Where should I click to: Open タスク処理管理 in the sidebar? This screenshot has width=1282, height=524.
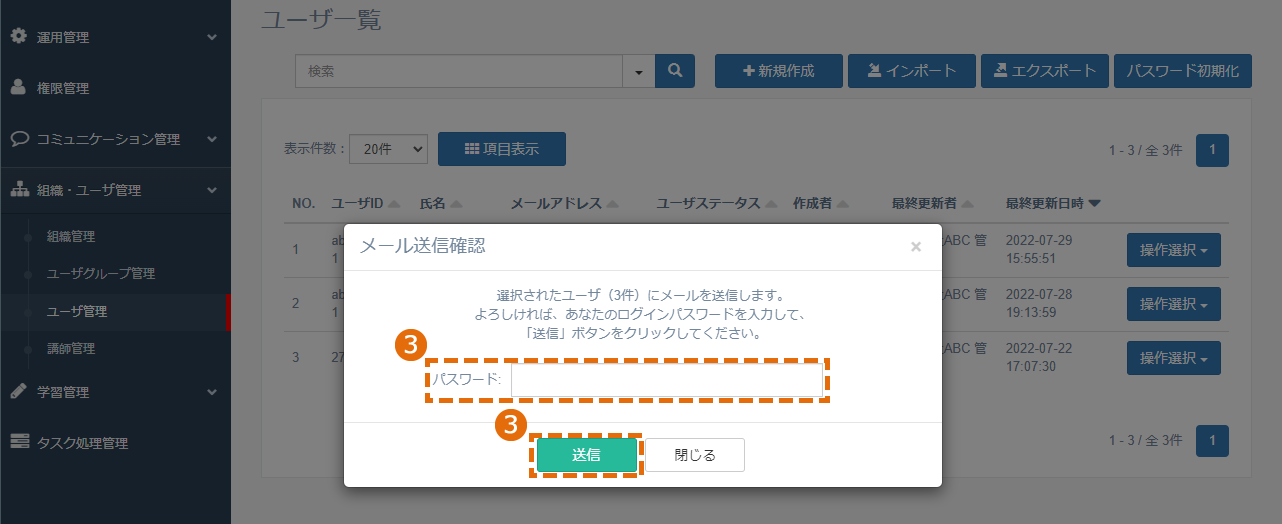pyautogui.click(x=115, y=443)
